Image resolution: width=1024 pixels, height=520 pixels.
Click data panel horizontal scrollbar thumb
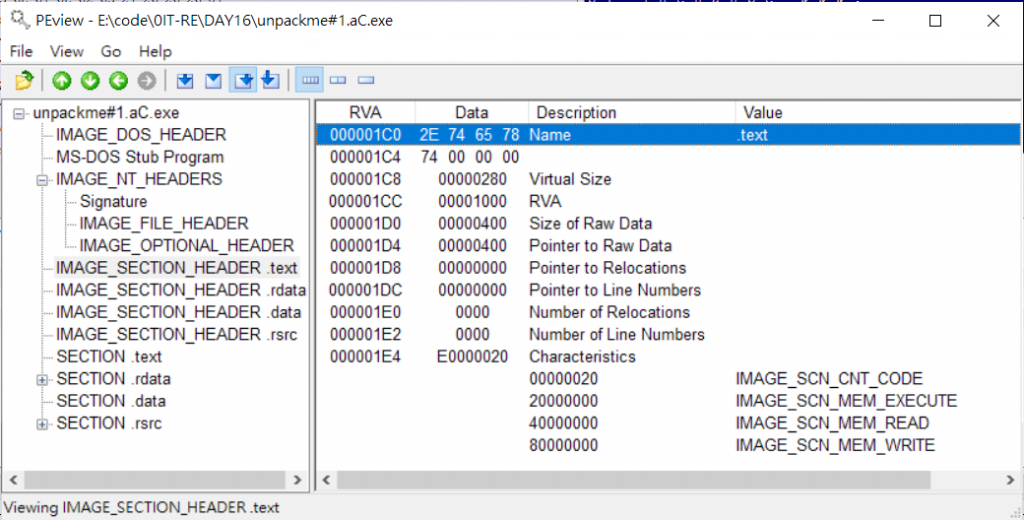point(633,480)
